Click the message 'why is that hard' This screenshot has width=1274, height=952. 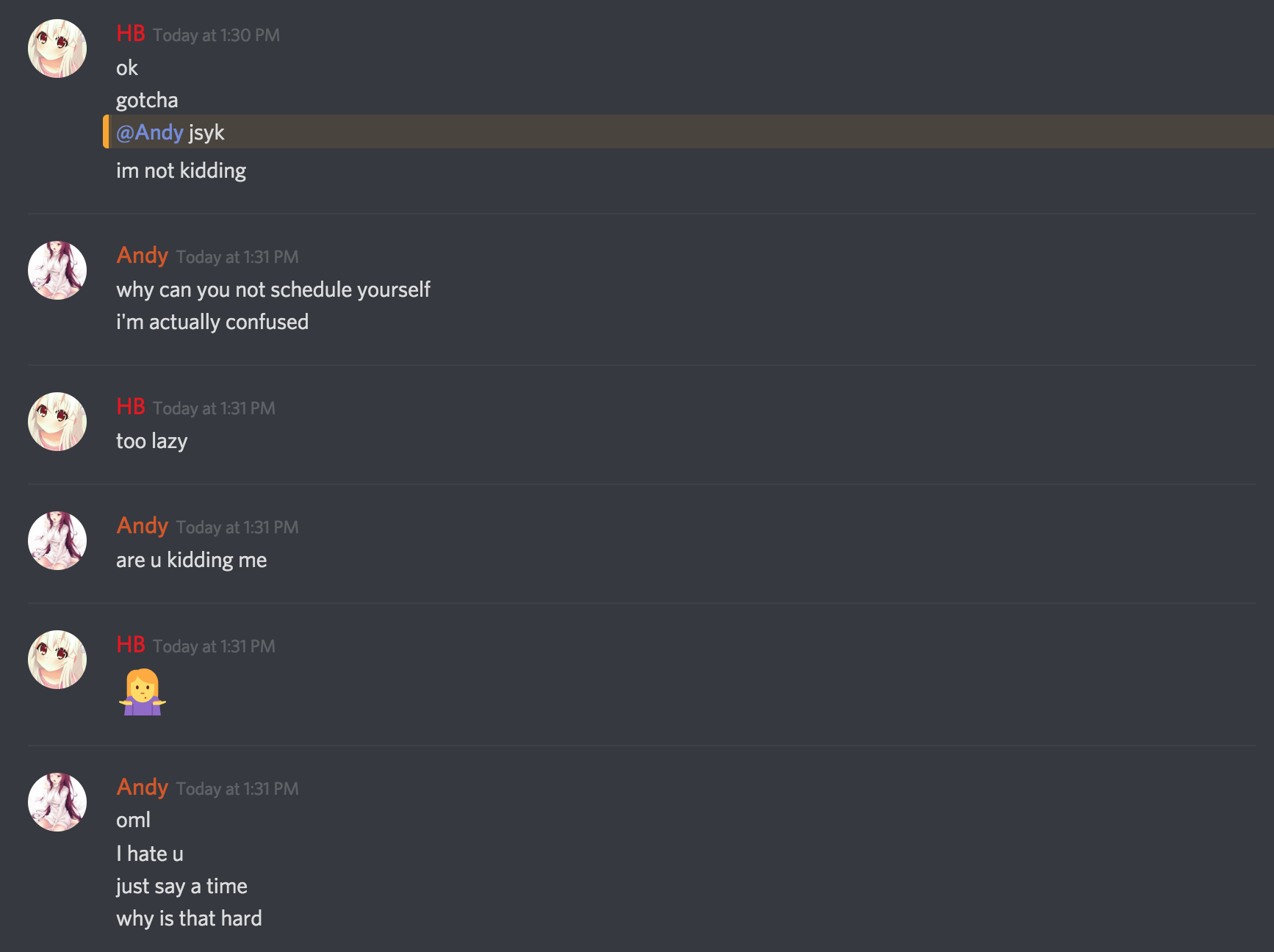(x=189, y=918)
